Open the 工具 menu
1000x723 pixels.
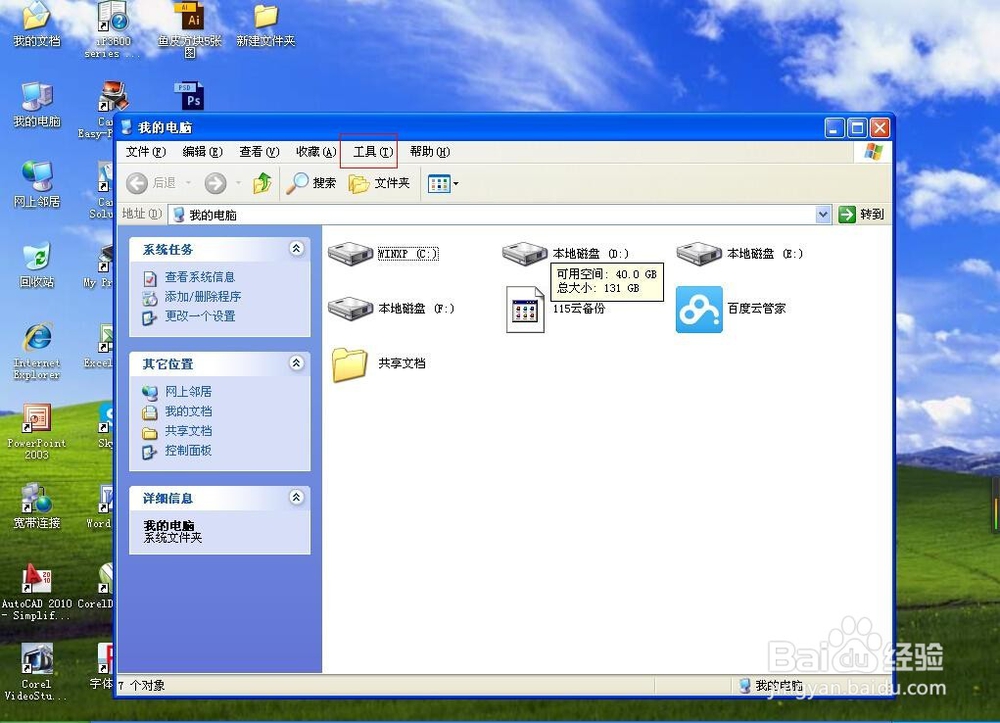click(368, 151)
